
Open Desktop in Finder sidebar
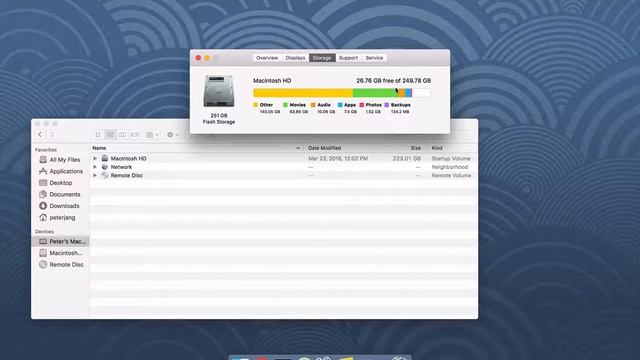60,183
